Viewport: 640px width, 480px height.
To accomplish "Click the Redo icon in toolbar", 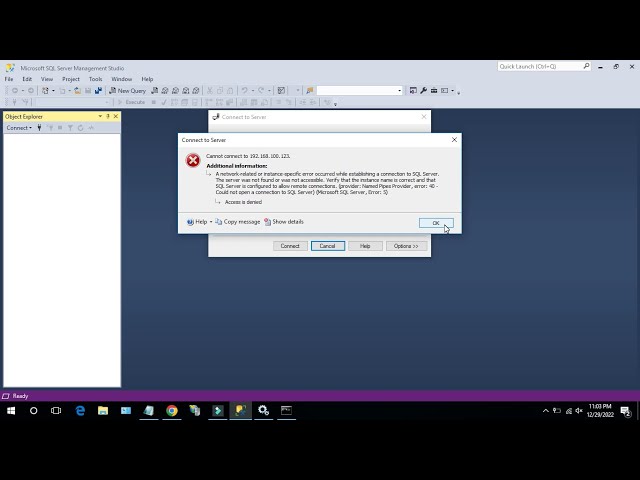I will pyautogui.click(x=261, y=91).
